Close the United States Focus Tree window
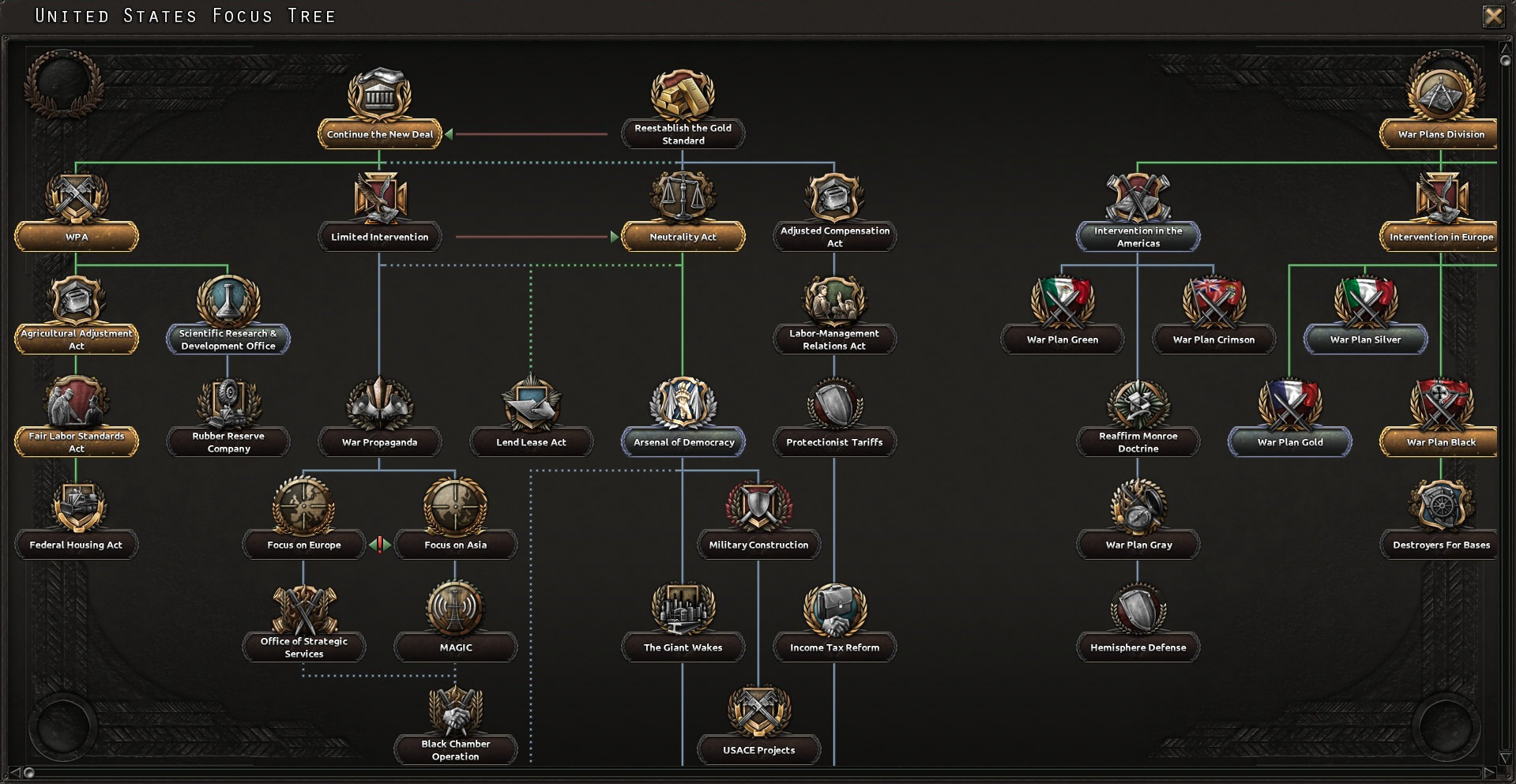The height and width of the screenshot is (784, 1516). (1493, 16)
